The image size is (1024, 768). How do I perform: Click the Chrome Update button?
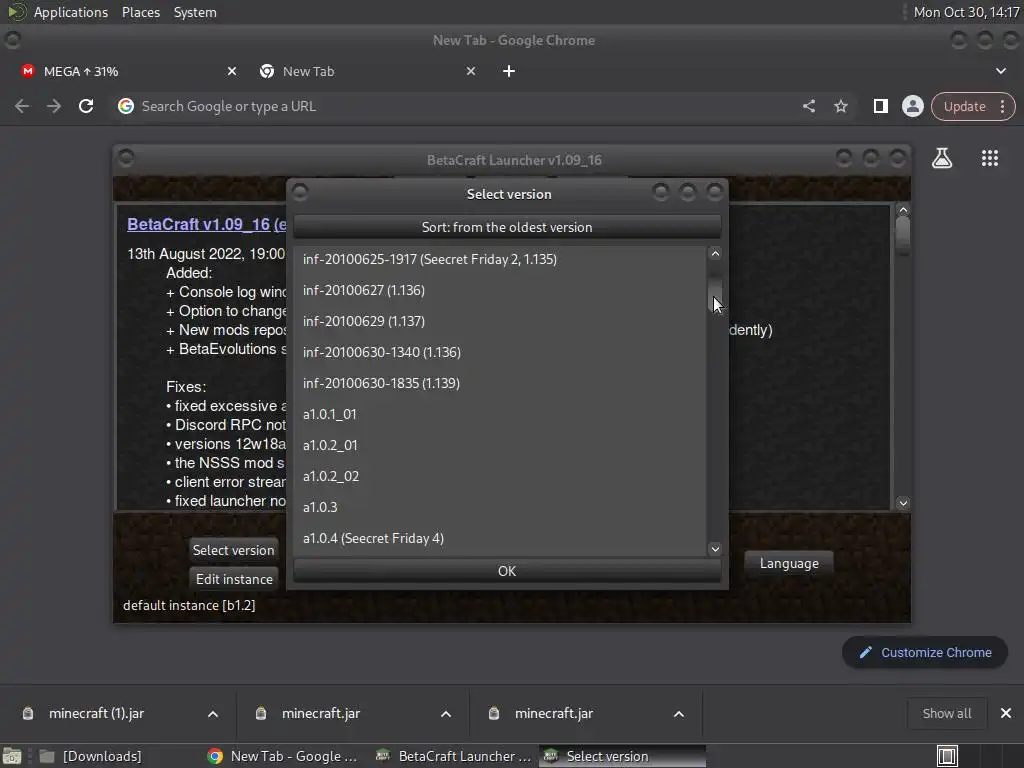tap(964, 106)
